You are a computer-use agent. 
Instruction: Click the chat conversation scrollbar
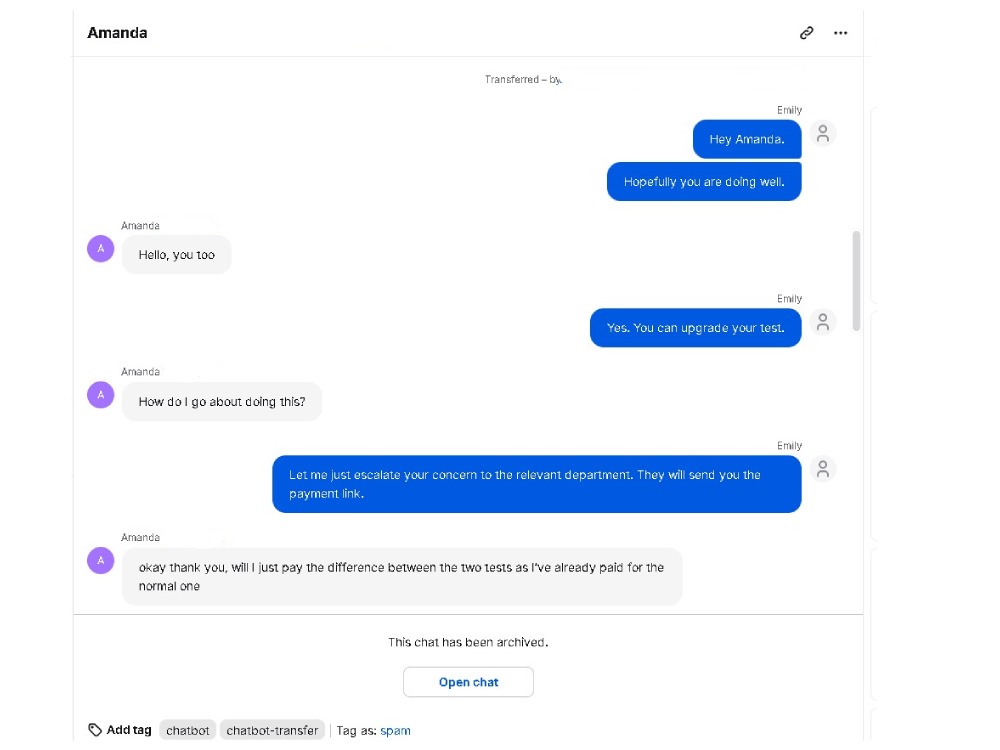pyautogui.click(x=856, y=281)
